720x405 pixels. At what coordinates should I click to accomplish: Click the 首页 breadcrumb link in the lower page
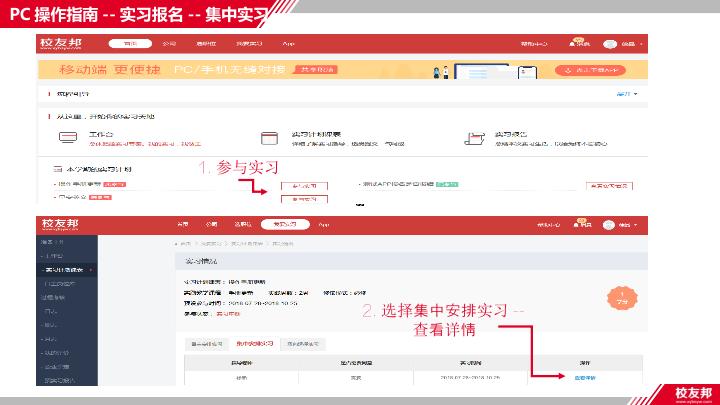[x=185, y=244]
